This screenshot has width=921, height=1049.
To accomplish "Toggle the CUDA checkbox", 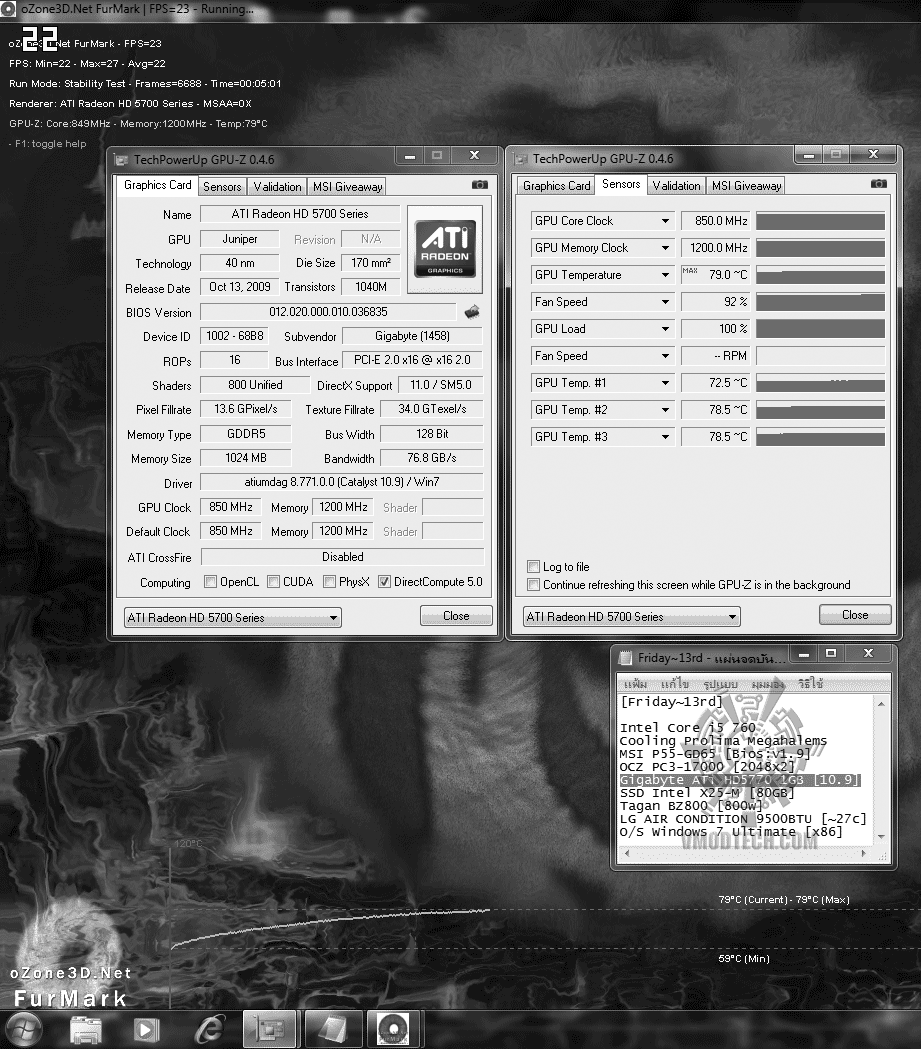I will click(x=274, y=581).
